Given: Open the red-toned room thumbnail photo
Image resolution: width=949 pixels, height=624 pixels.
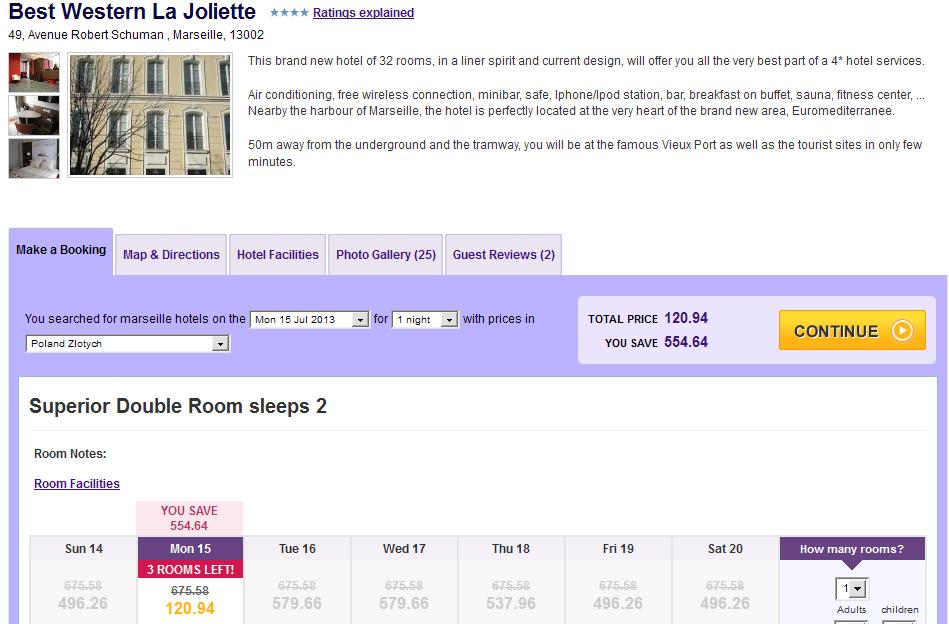Looking at the screenshot, I should pyautogui.click(x=34, y=72).
